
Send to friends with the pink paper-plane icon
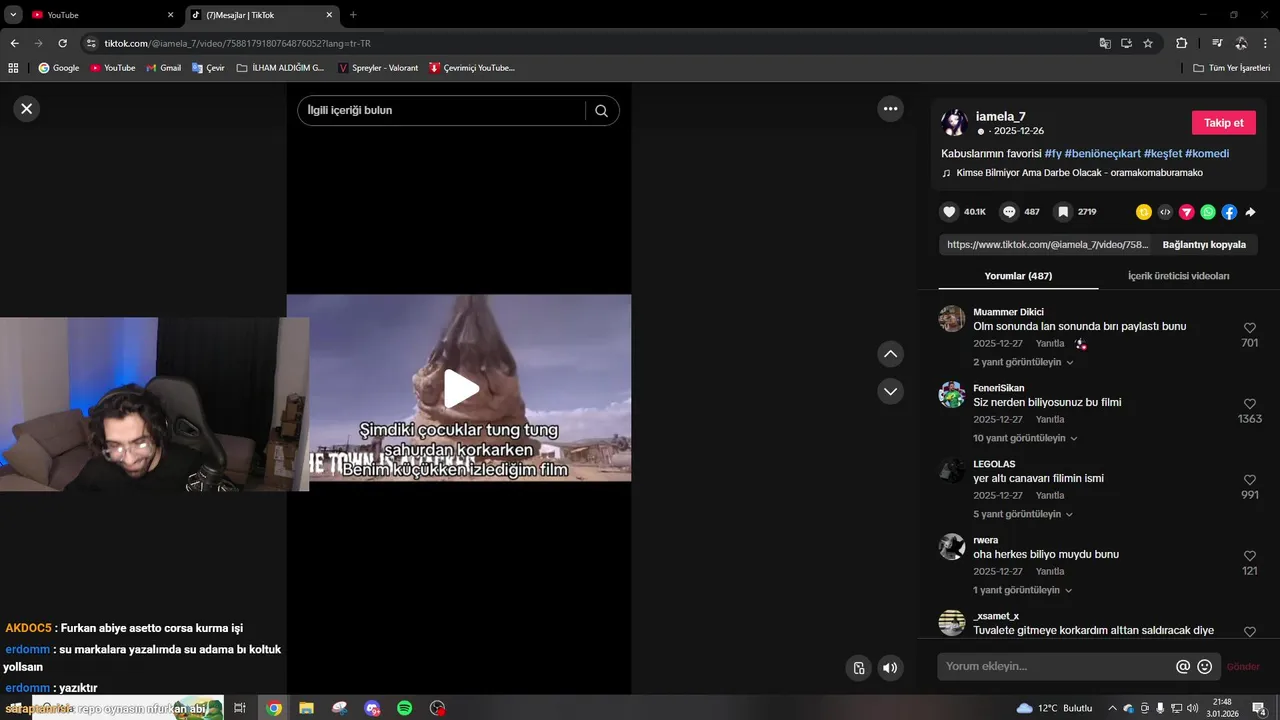tap(1187, 212)
